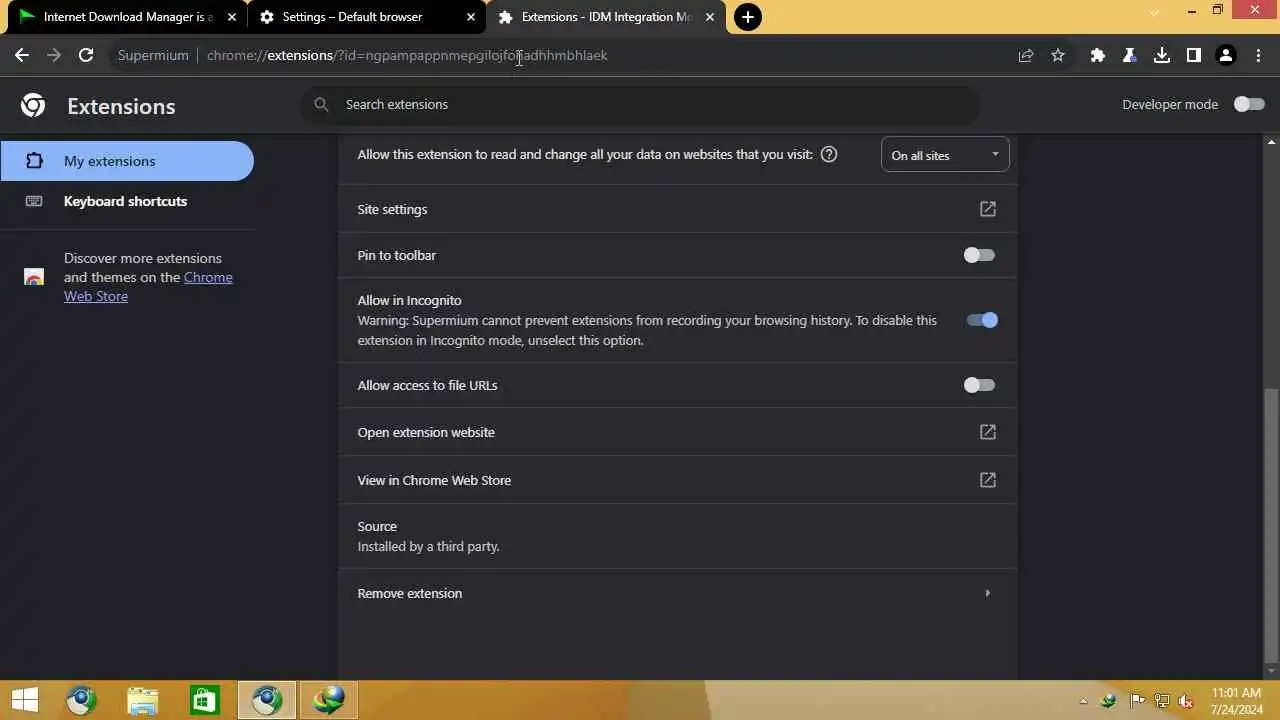The height and width of the screenshot is (720, 1280).
Task: Click the share page icon in address bar
Action: (1026, 56)
